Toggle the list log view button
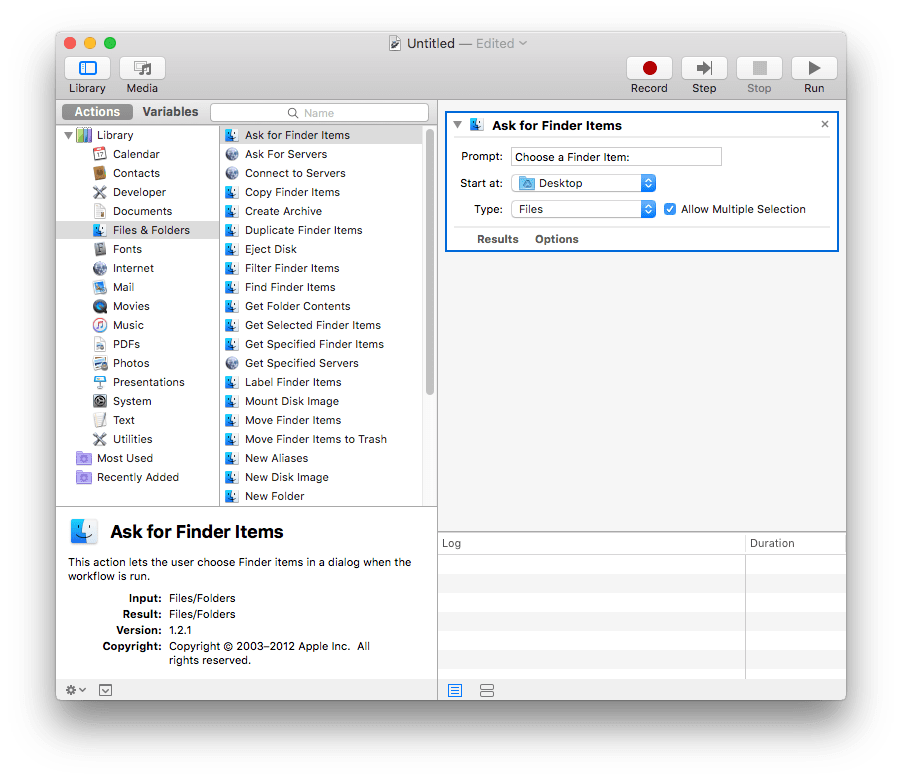Screen dimensions: 902x780 coord(455,690)
